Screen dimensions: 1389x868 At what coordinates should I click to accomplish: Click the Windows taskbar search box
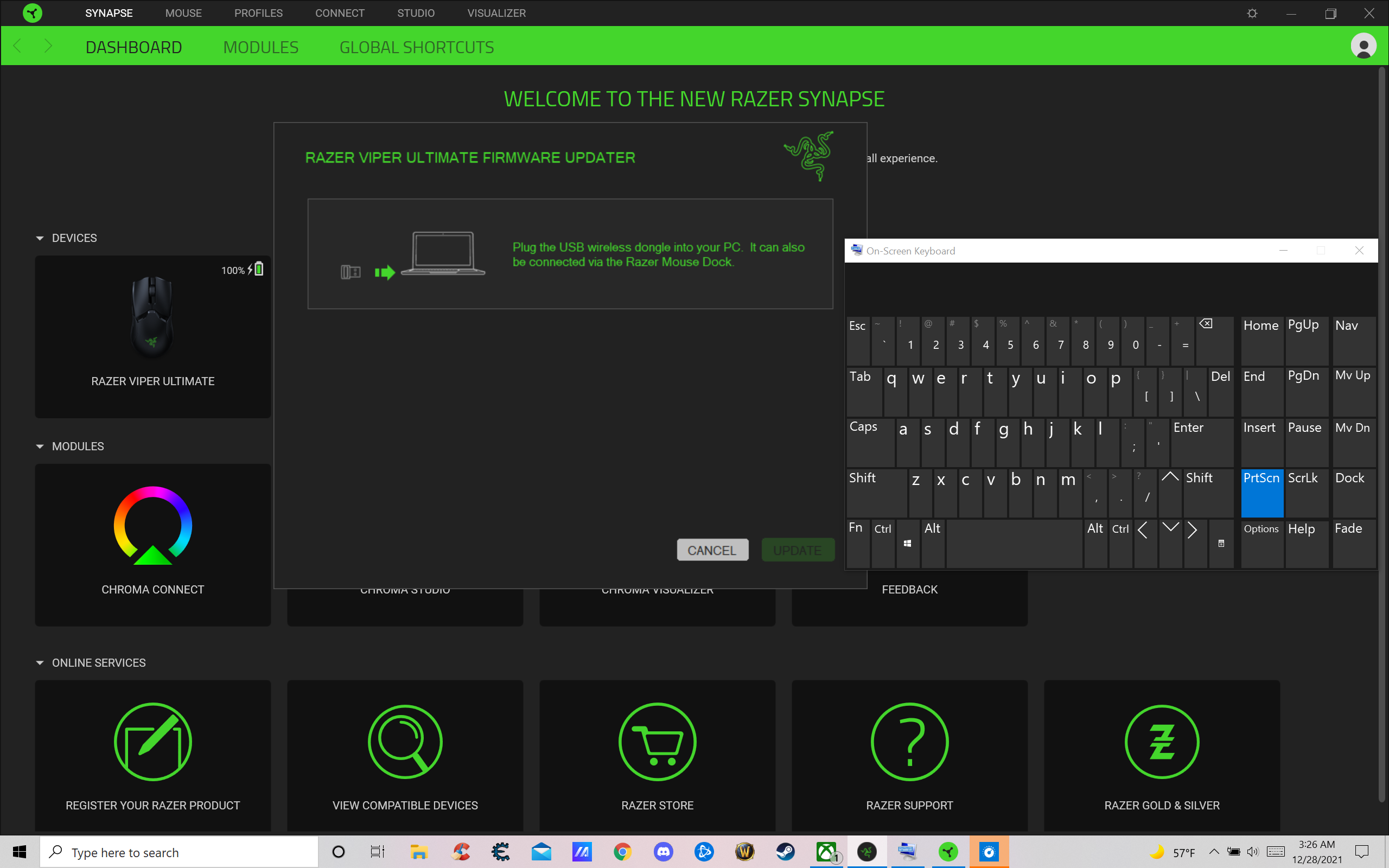click(179, 852)
